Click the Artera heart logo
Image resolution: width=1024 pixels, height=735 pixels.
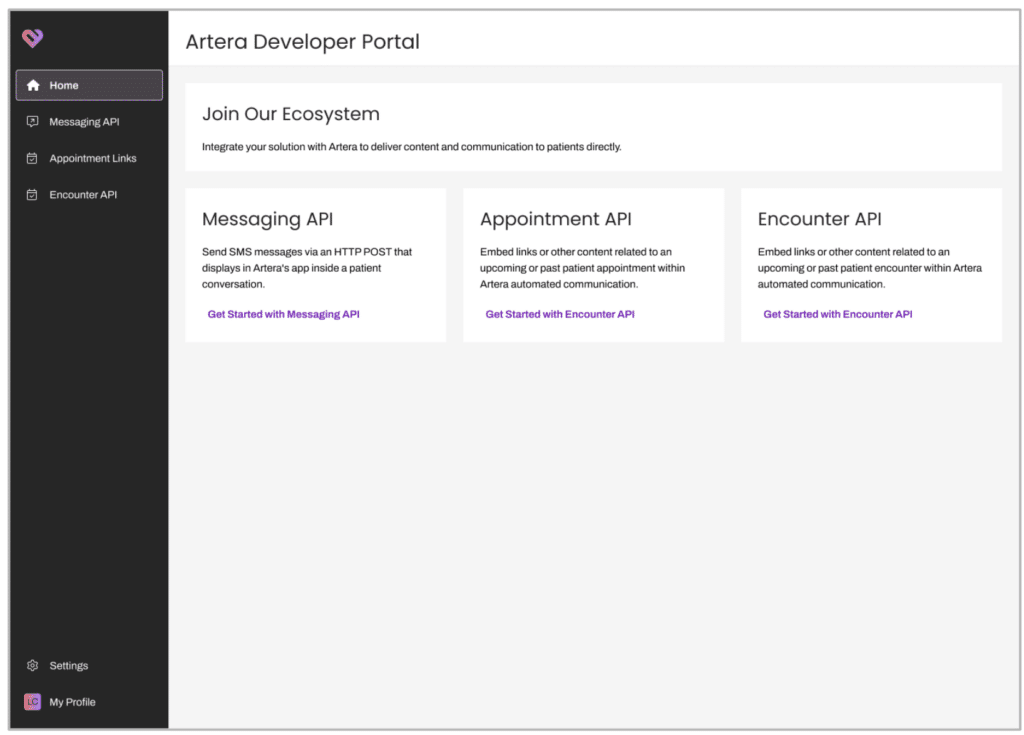click(33, 38)
